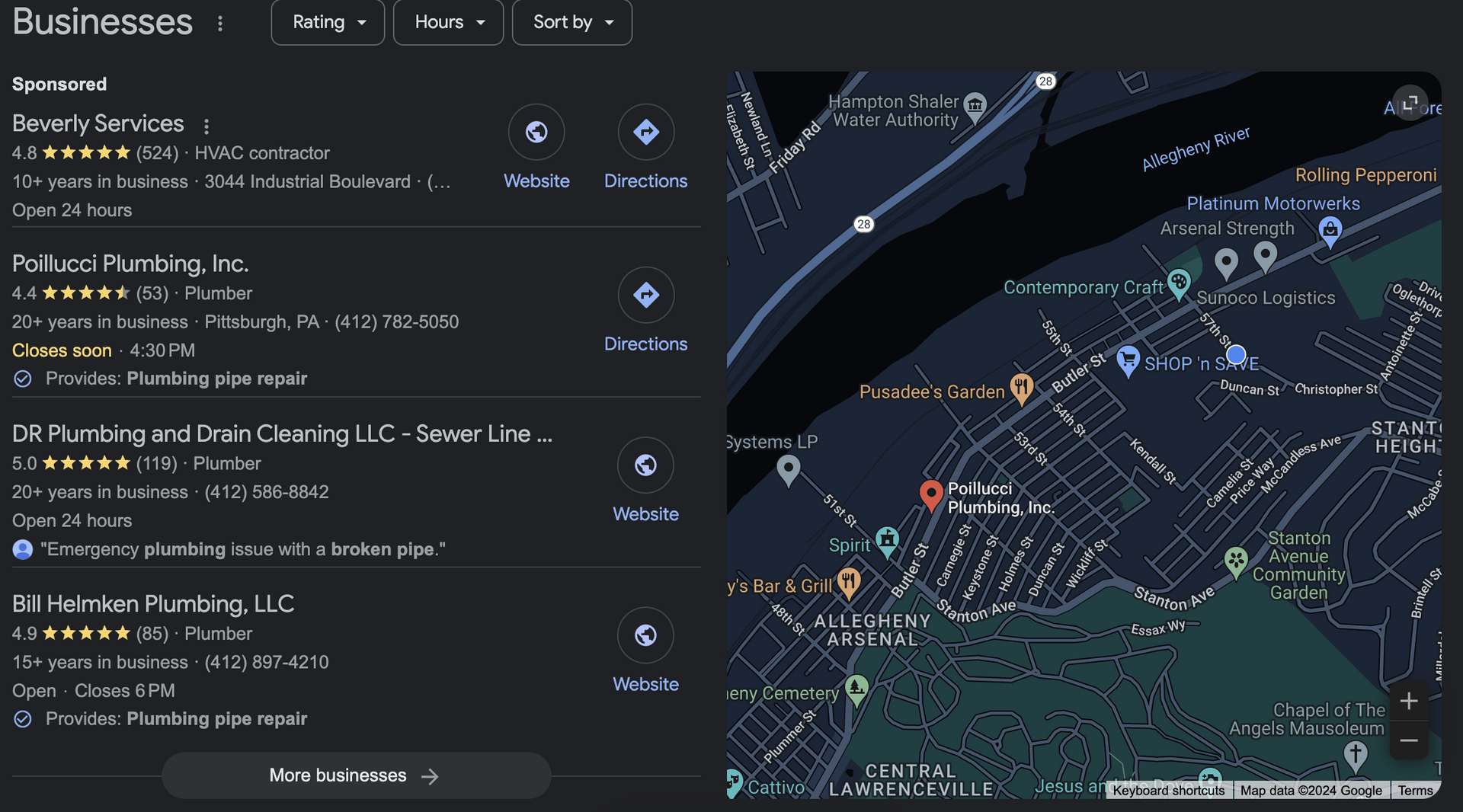Image resolution: width=1463 pixels, height=812 pixels.
Task: Click Bill Helmken 'Provides: Plumbing pipe repair' text
Action: click(x=176, y=719)
